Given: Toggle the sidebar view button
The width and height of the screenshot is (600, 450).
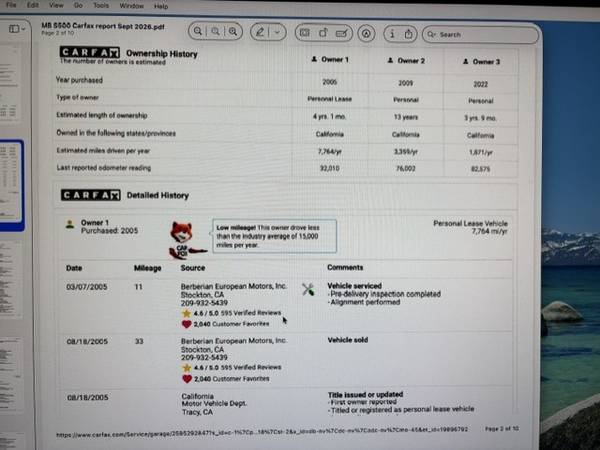Looking at the screenshot, I should [14, 29].
